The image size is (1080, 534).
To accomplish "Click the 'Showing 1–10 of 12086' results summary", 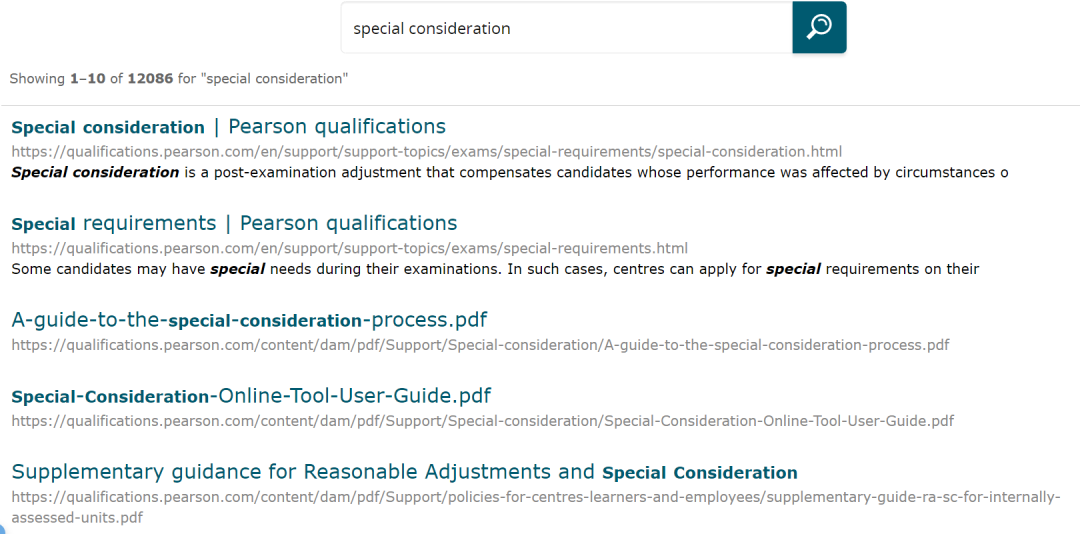I will click(178, 79).
